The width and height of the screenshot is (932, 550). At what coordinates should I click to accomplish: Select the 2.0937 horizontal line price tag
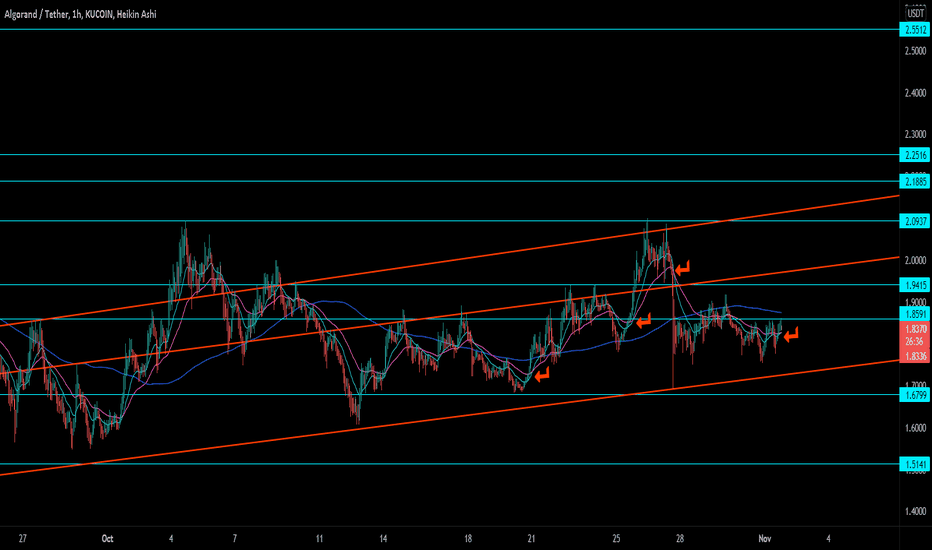[x=915, y=221]
